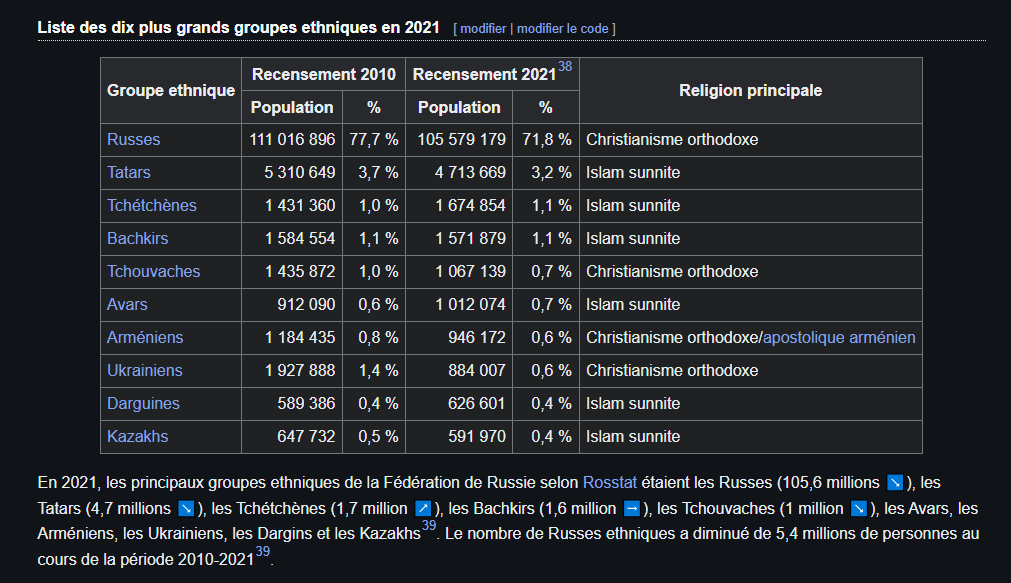1011x583 pixels.
Task: Click the Avars link
Action: (x=127, y=304)
